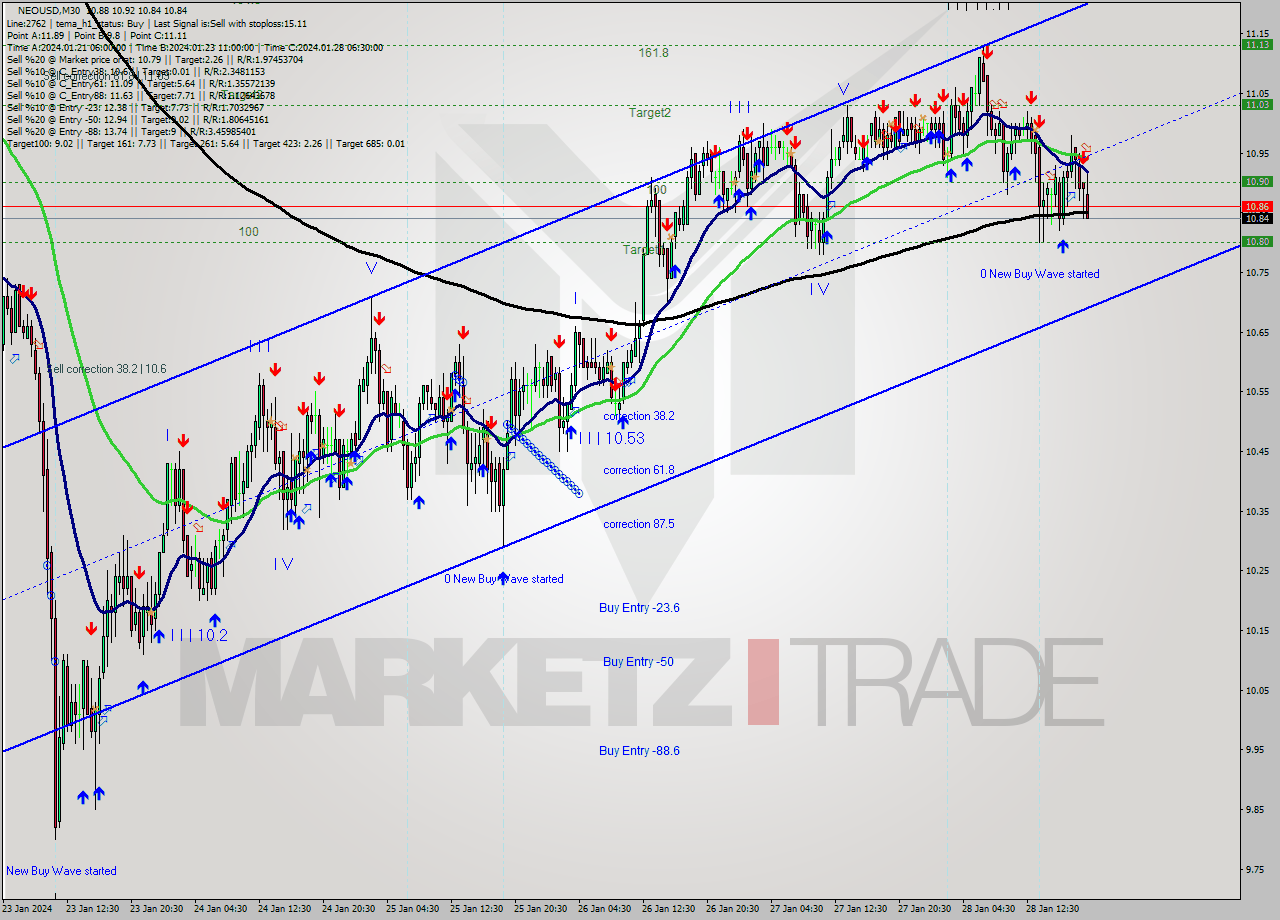
Task: Click '27 Jan 04:30' on the time axis
Action: tap(796, 909)
